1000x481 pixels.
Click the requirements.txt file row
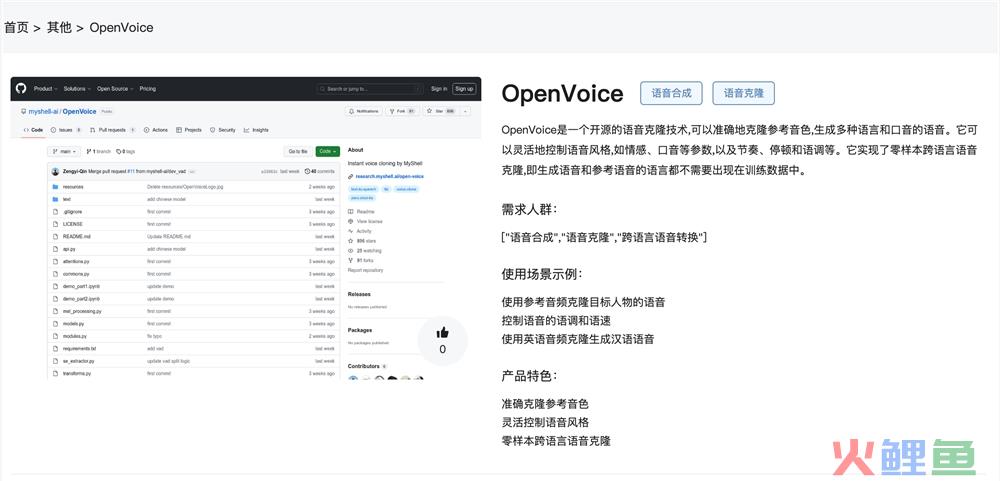tap(193, 348)
